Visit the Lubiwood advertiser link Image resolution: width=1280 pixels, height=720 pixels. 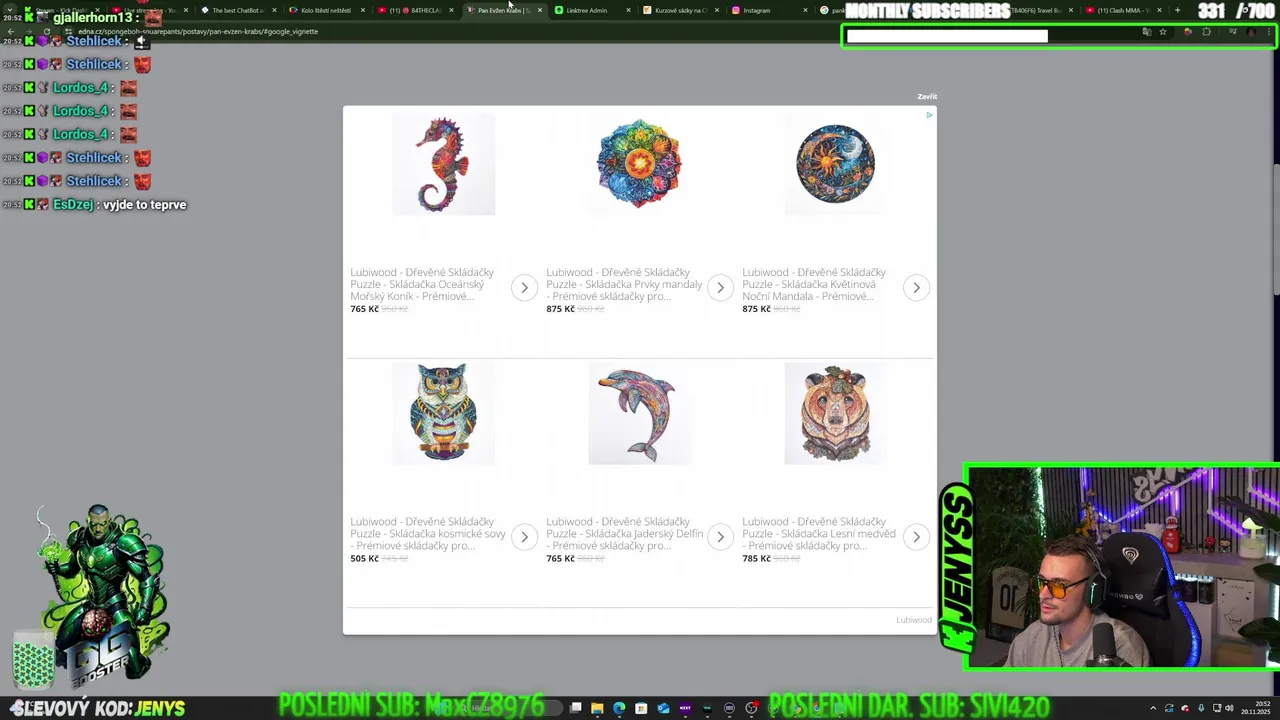[x=913, y=620]
